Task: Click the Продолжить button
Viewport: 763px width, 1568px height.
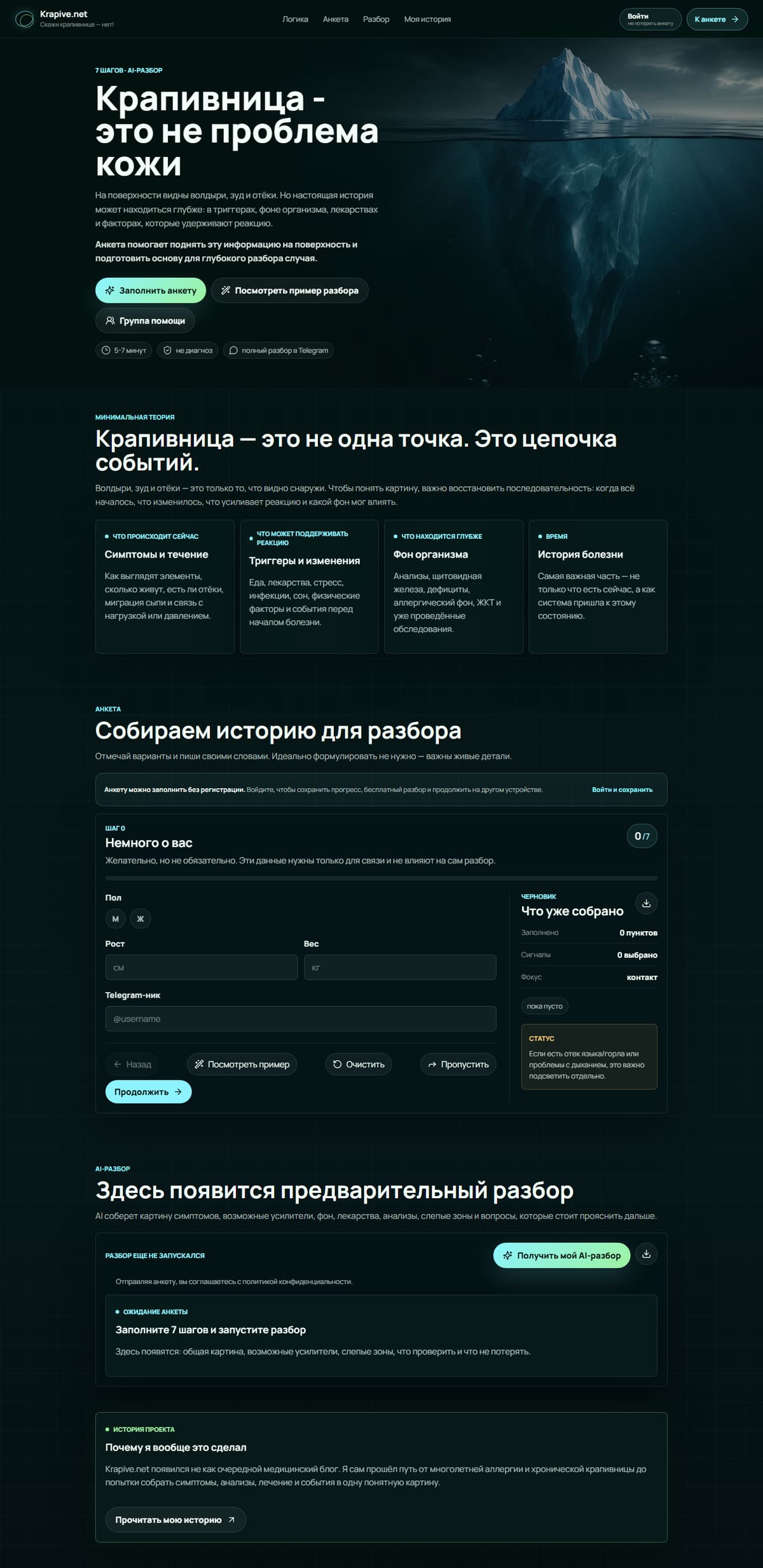Action: (x=148, y=1092)
